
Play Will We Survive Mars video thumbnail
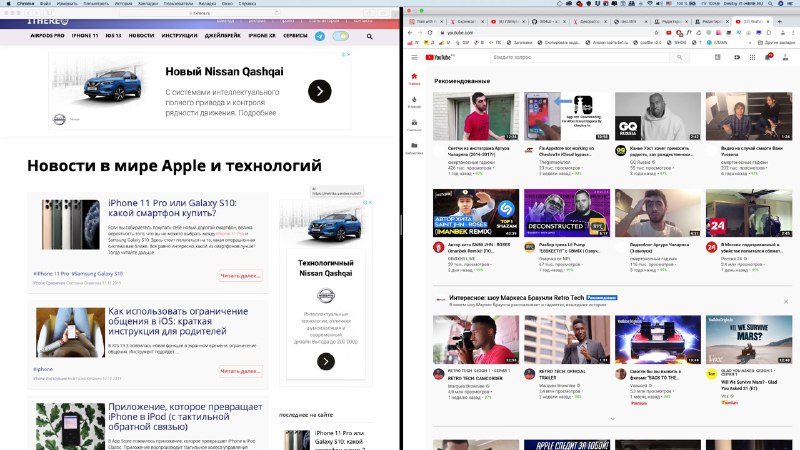(x=748, y=339)
